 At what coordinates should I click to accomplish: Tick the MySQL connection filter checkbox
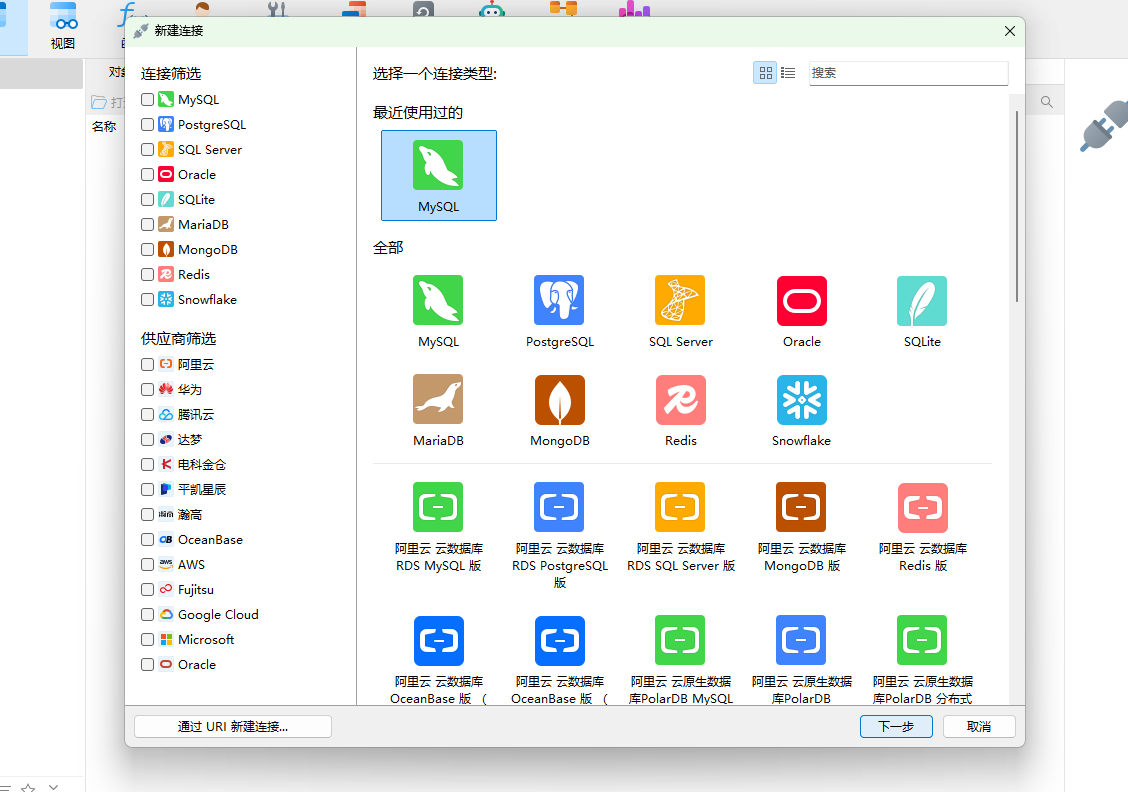[x=147, y=99]
